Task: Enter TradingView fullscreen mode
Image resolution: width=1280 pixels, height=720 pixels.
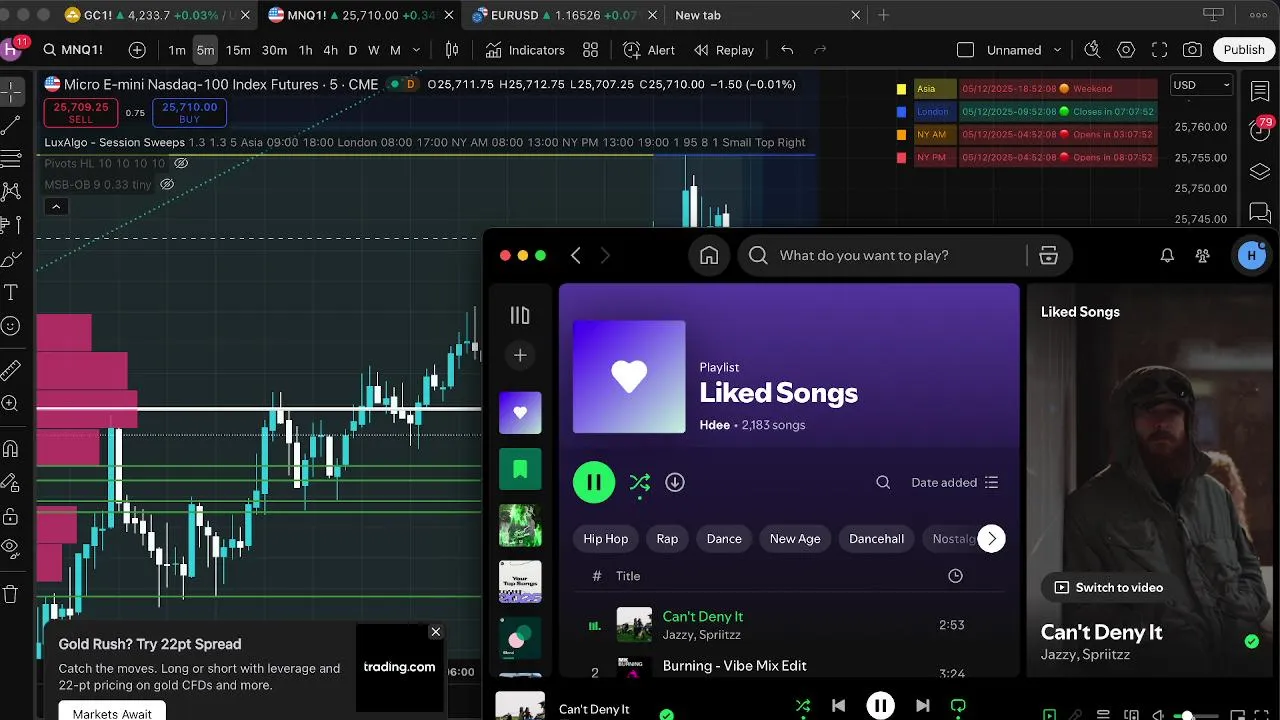Action: pyautogui.click(x=1159, y=50)
